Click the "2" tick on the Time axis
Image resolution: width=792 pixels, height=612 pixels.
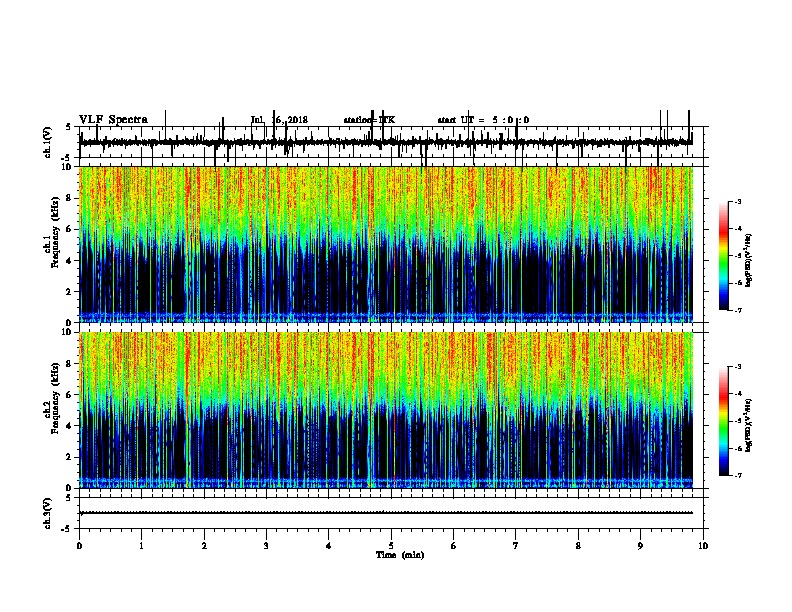coord(204,546)
